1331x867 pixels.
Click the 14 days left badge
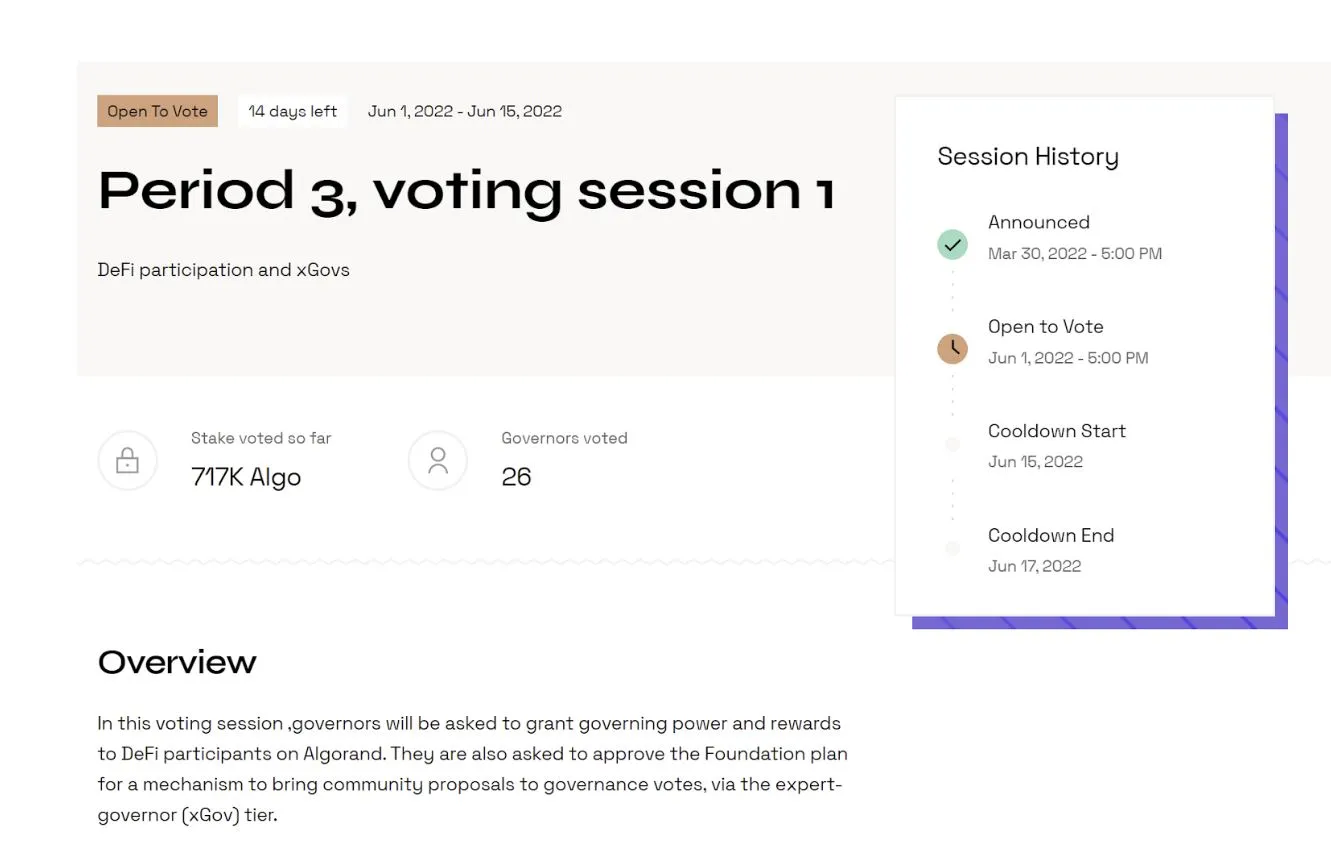[293, 111]
